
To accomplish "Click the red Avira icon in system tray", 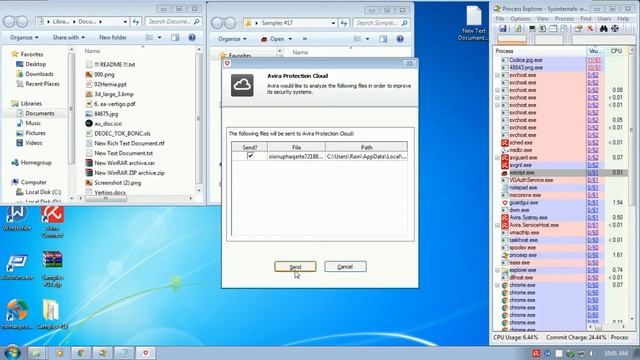I will [x=536, y=353].
